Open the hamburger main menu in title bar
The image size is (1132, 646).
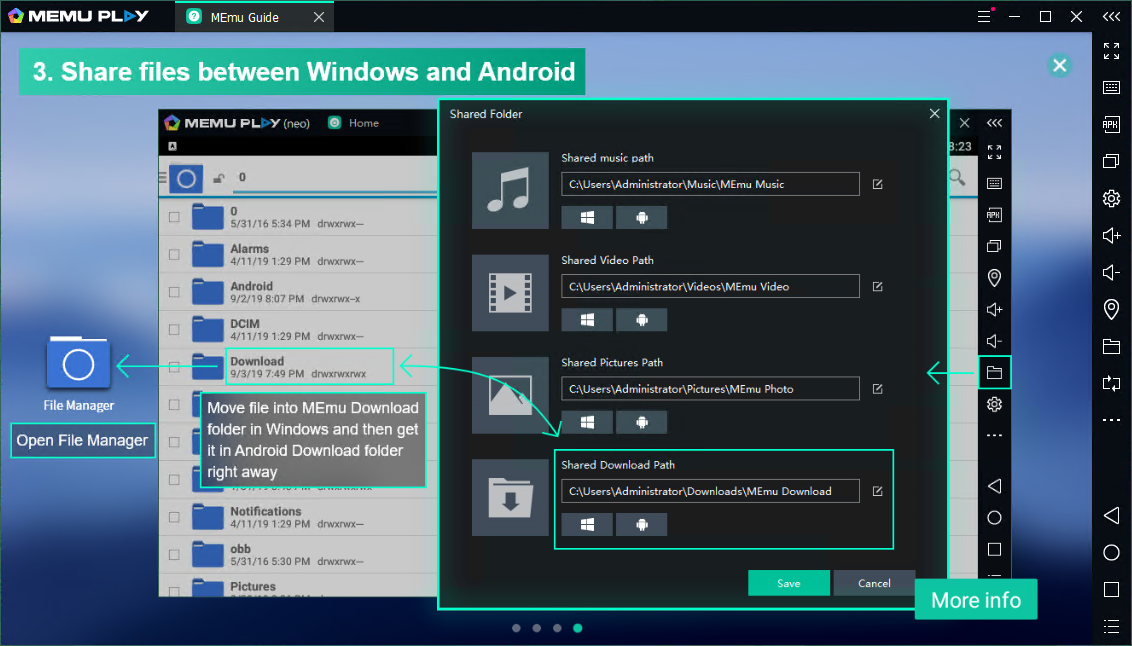coord(984,17)
